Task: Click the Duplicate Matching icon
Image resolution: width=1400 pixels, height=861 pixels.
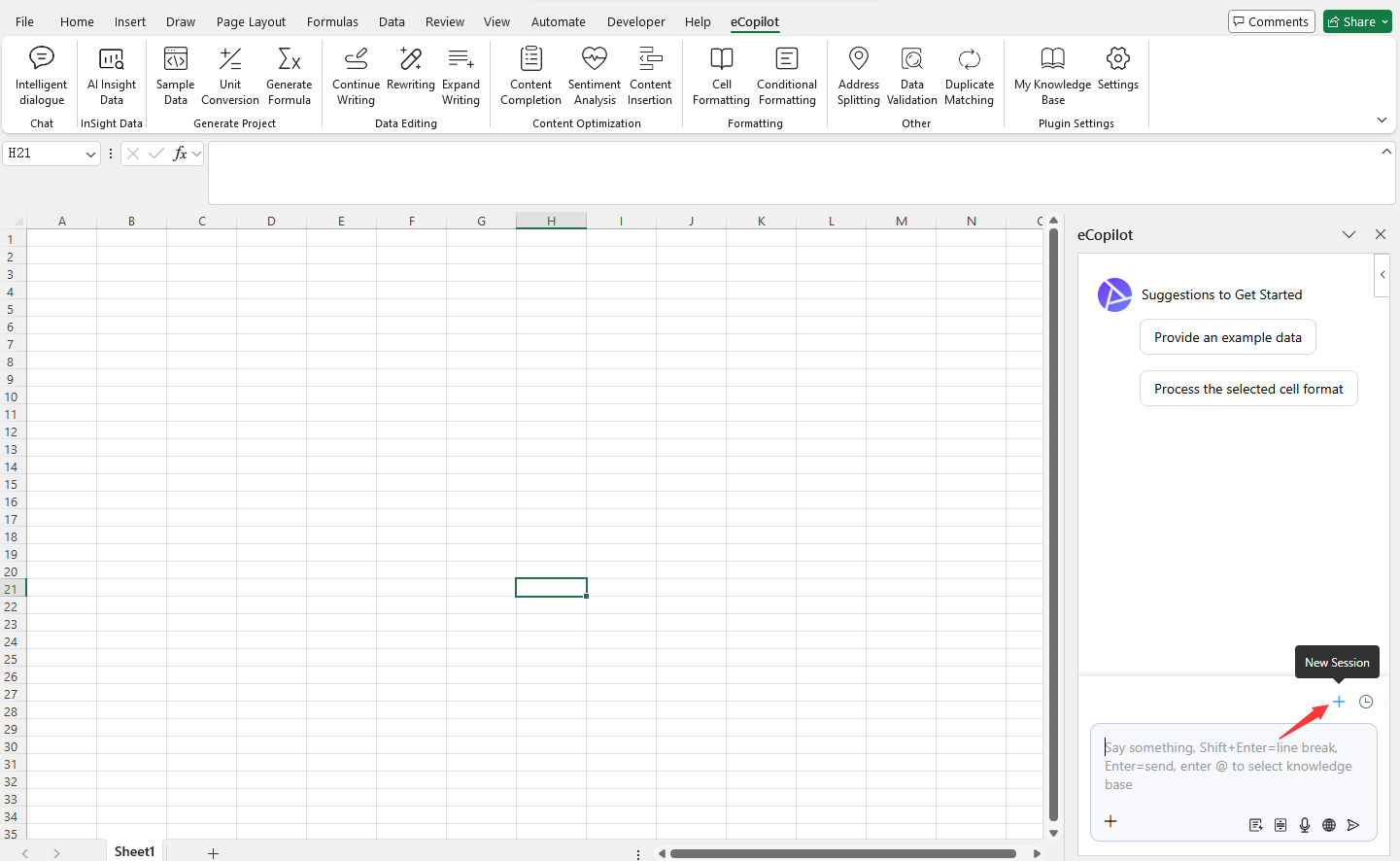Action: coord(969,76)
